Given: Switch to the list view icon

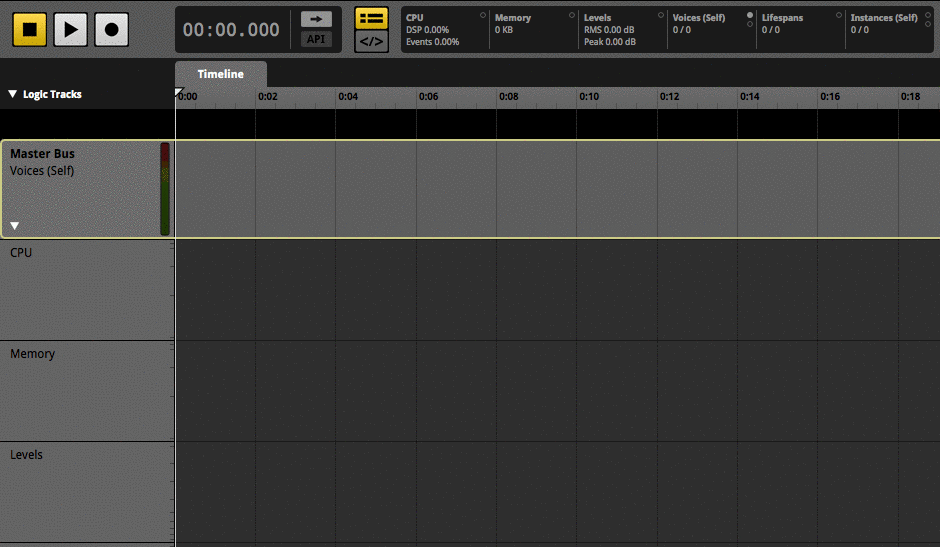Looking at the screenshot, I should coord(372,19).
